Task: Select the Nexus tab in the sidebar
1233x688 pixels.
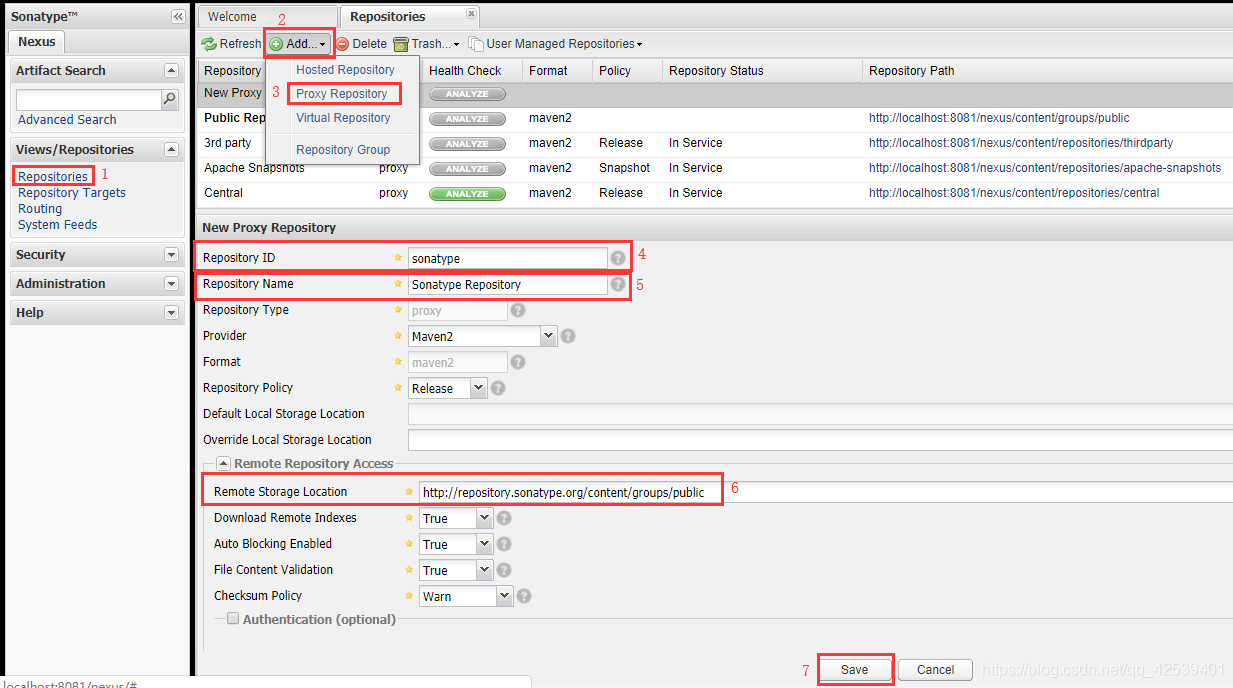Action: coord(38,42)
